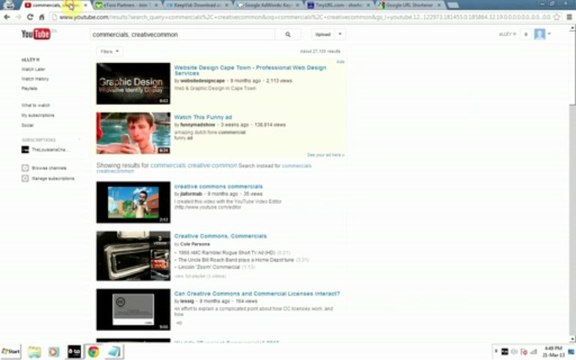Click the Start button
This screenshot has height=360, width=576.
[11, 352]
